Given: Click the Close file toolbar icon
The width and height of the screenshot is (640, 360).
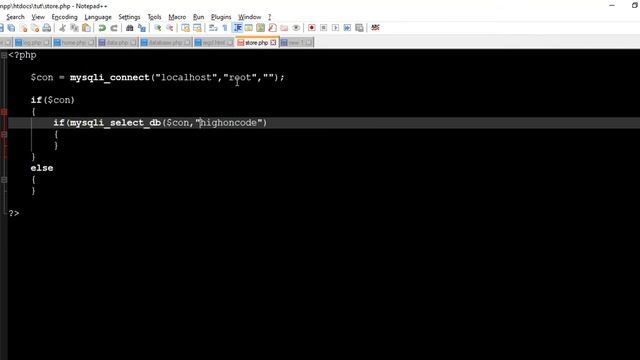Looking at the screenshot, I should pyautogui.click(x=23, y=28).
